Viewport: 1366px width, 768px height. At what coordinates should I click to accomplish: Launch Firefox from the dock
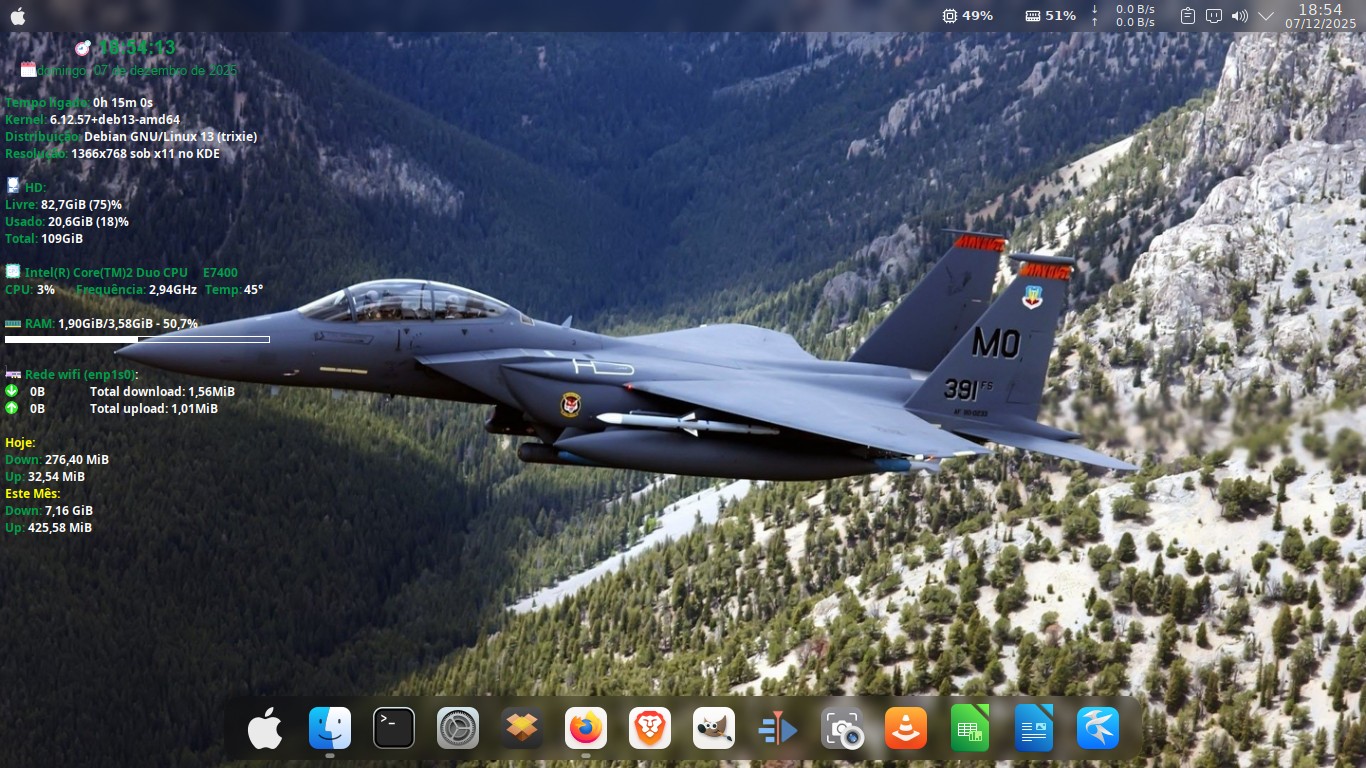coord(586,728)
